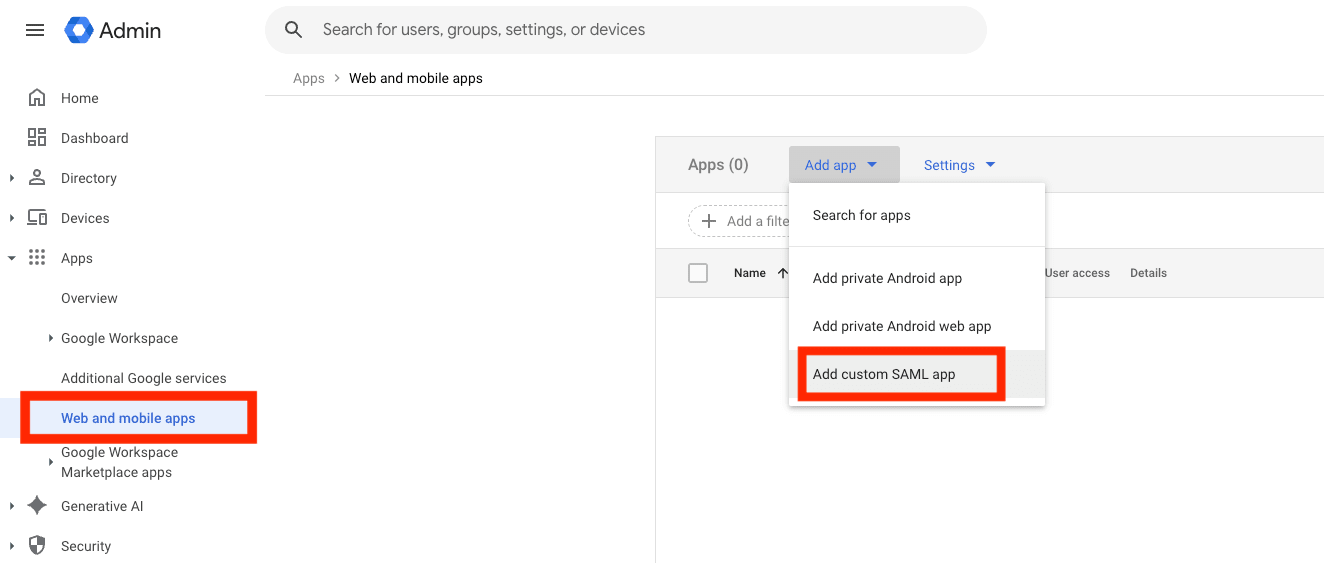Open the Add app dropdown
The width and height of the screenshot is (1324, 563).
[843, 165]
